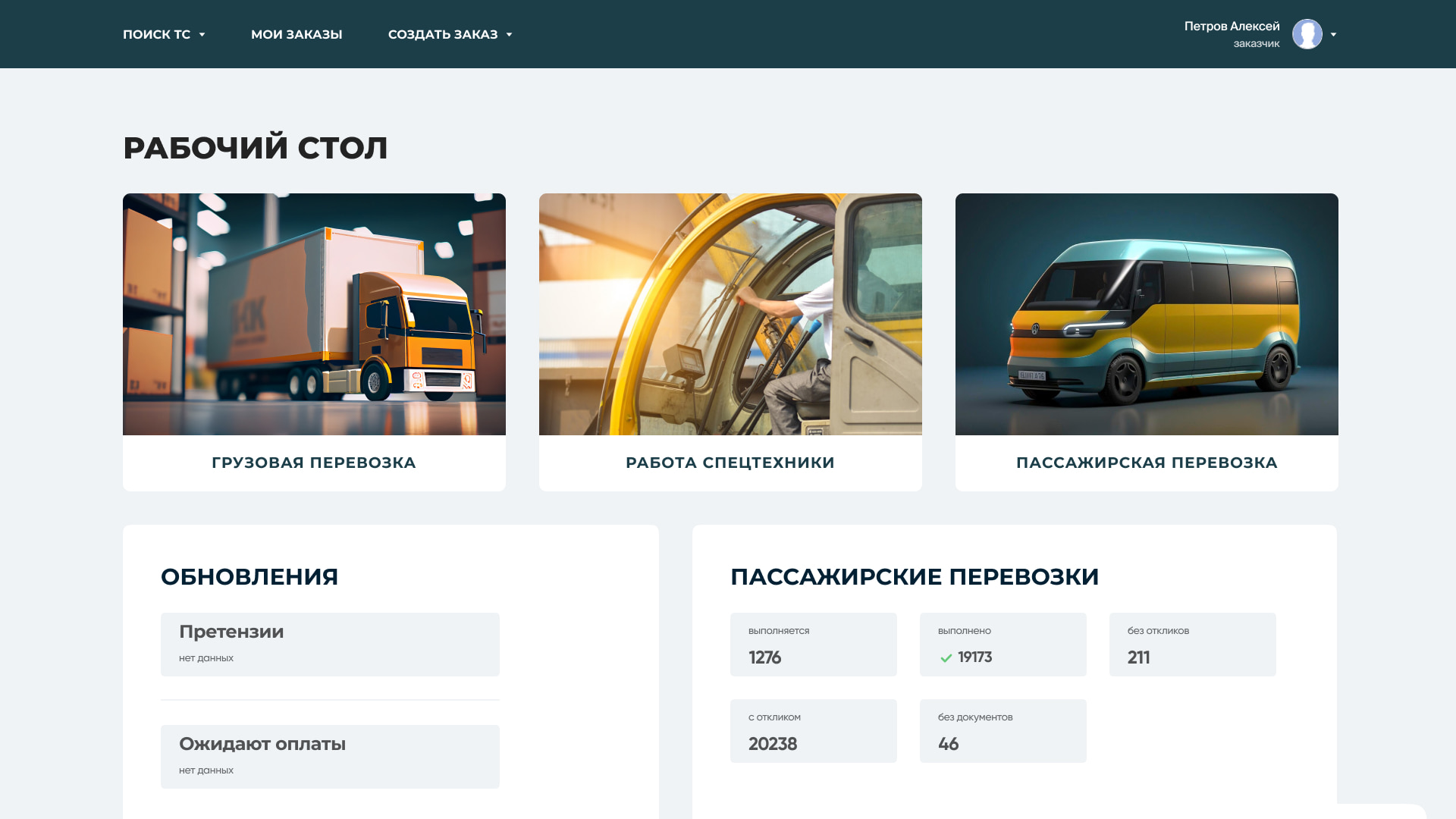The image size is (1456, 819).
Task: Open the truck image for cargo transport
Action: coord(314,314)
